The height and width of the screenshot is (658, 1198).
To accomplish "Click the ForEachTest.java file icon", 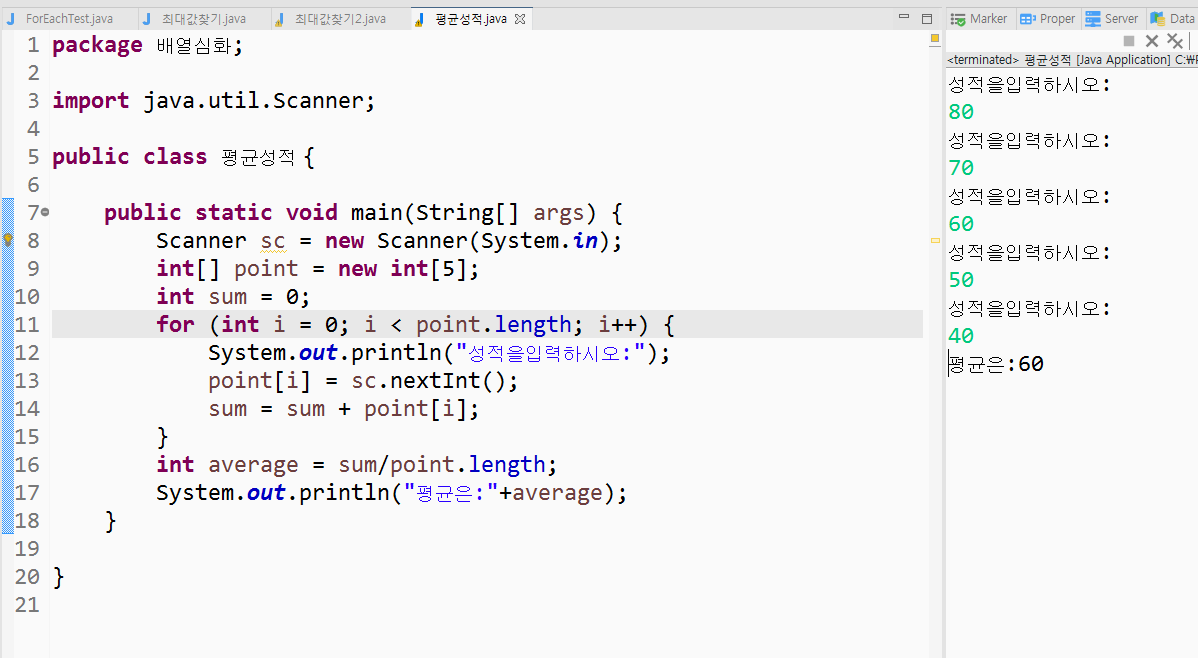I will (11, 19).
